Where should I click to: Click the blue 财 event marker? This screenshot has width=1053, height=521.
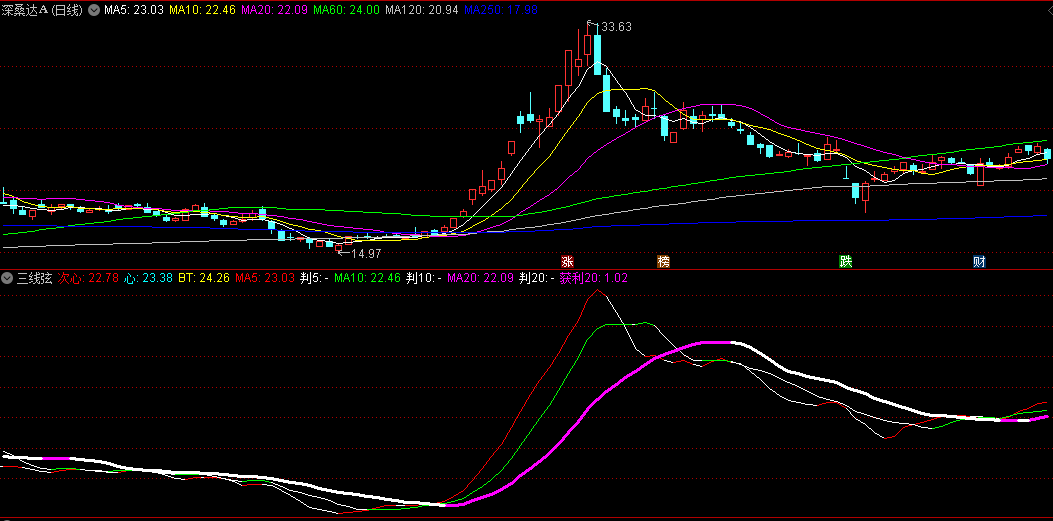[979, 261]
